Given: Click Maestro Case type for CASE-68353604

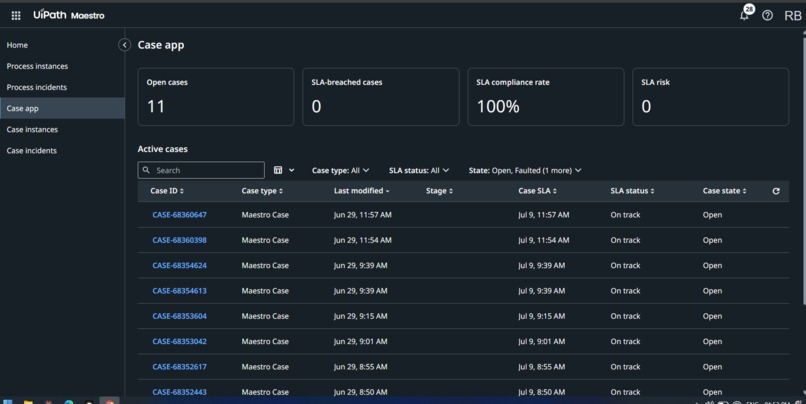Looking at the screenshot, I should (x=265, y=316).
